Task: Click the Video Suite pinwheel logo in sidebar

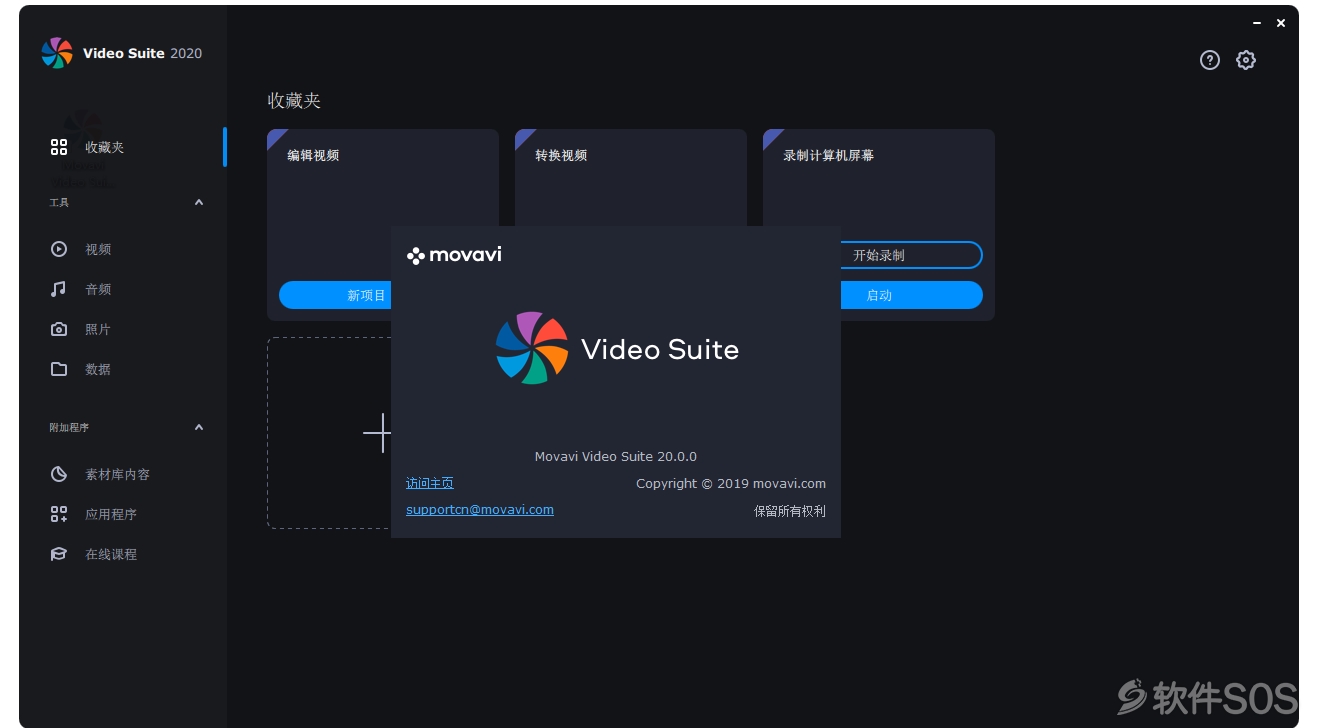Action: pos(57,53)
